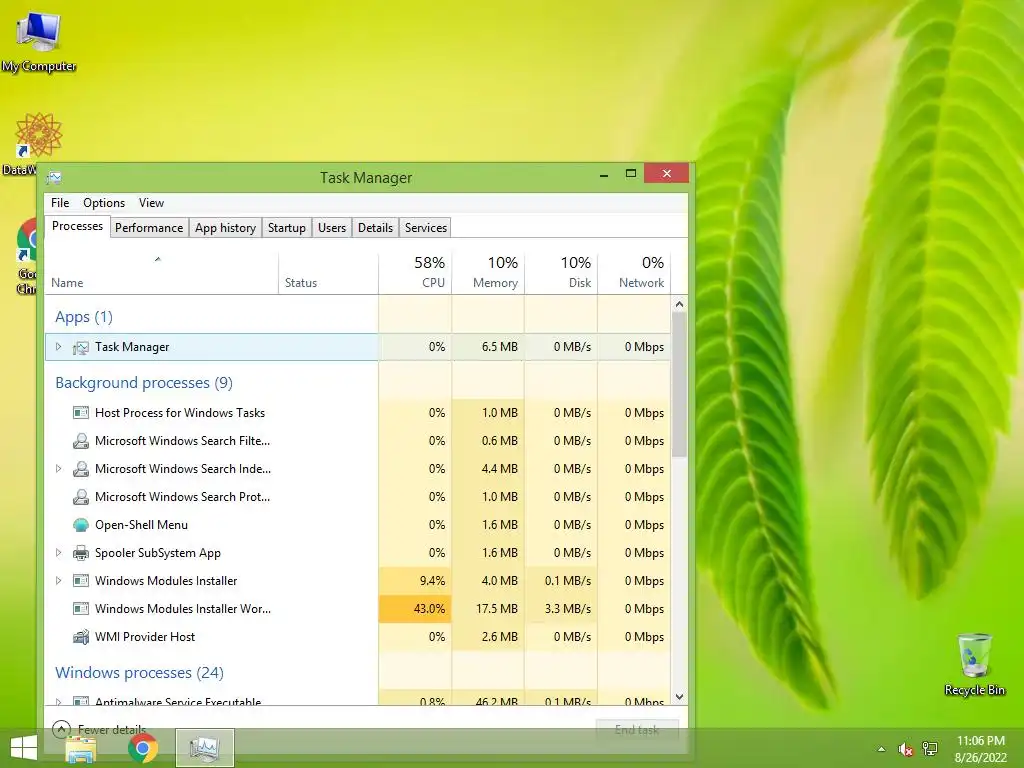Select the Apps (1) group header
Viewport: 1024px width, 768px height.
point(84,317)
